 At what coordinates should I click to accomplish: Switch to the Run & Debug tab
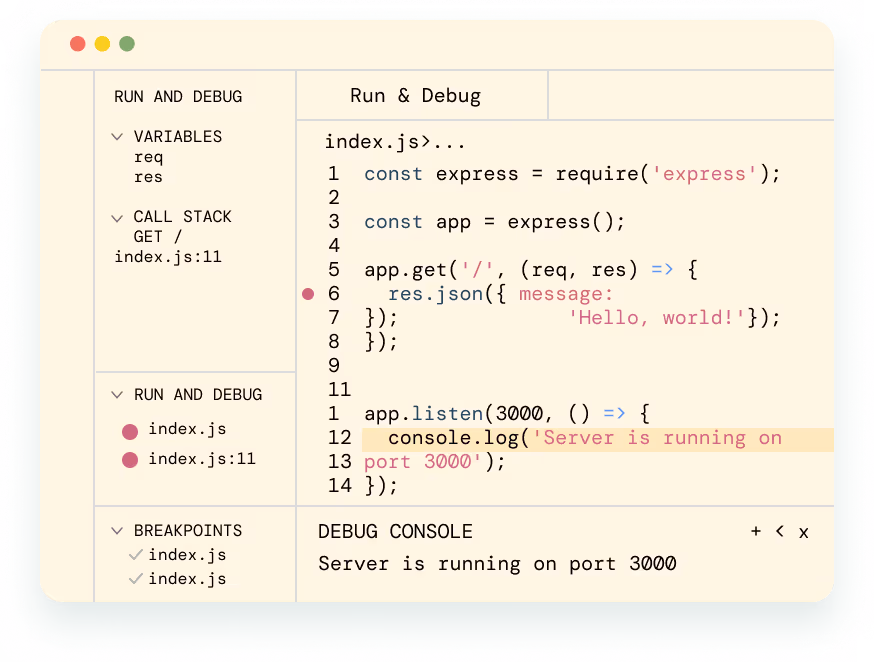(x=415, y=96)
